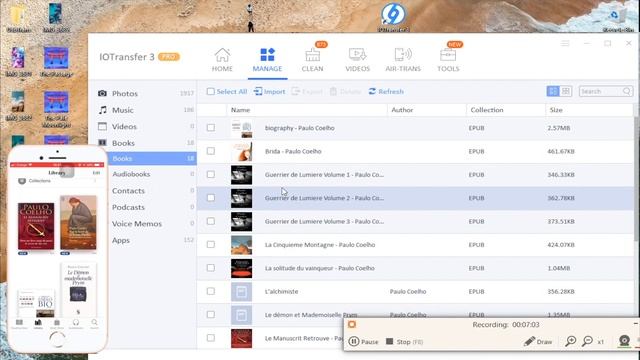Check Guerrier de Lumiere Volume 1 checkbox
640x360 pixels.
click(211, 174)
